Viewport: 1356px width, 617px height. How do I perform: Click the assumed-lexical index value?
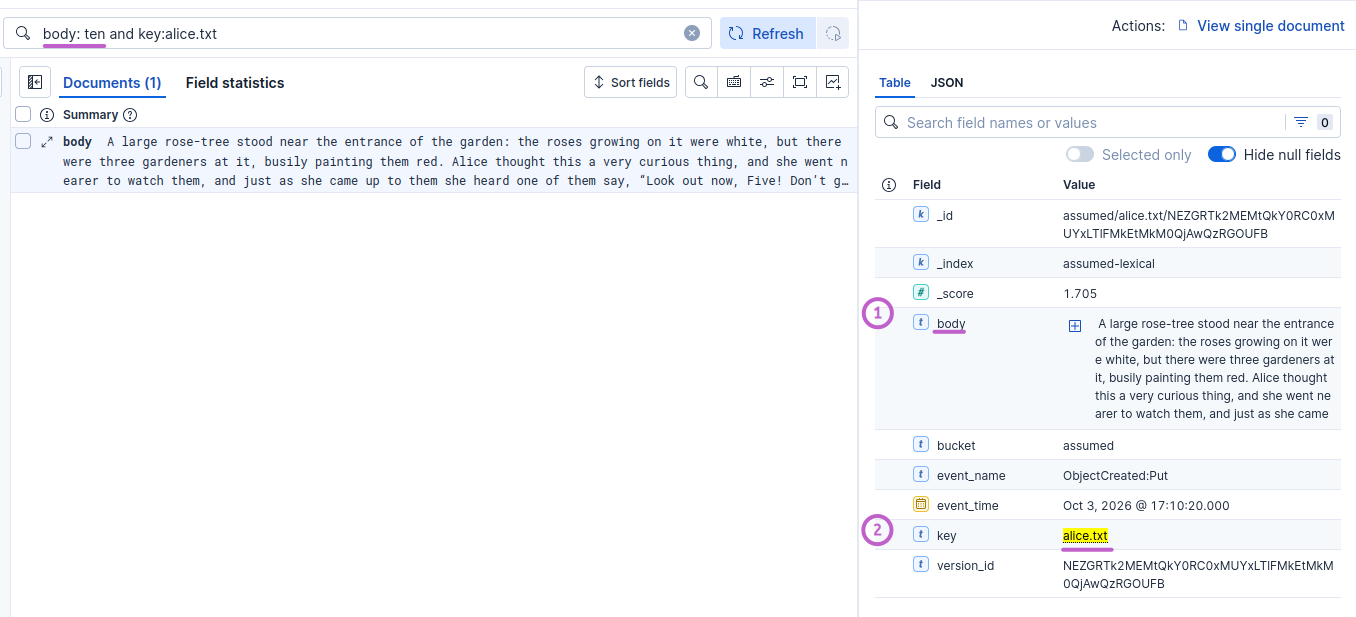1109,263
